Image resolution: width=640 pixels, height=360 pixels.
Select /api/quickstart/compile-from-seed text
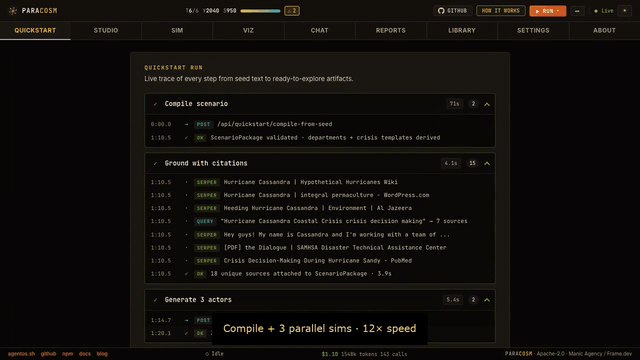pyautogui.click(x=274, y=124)
